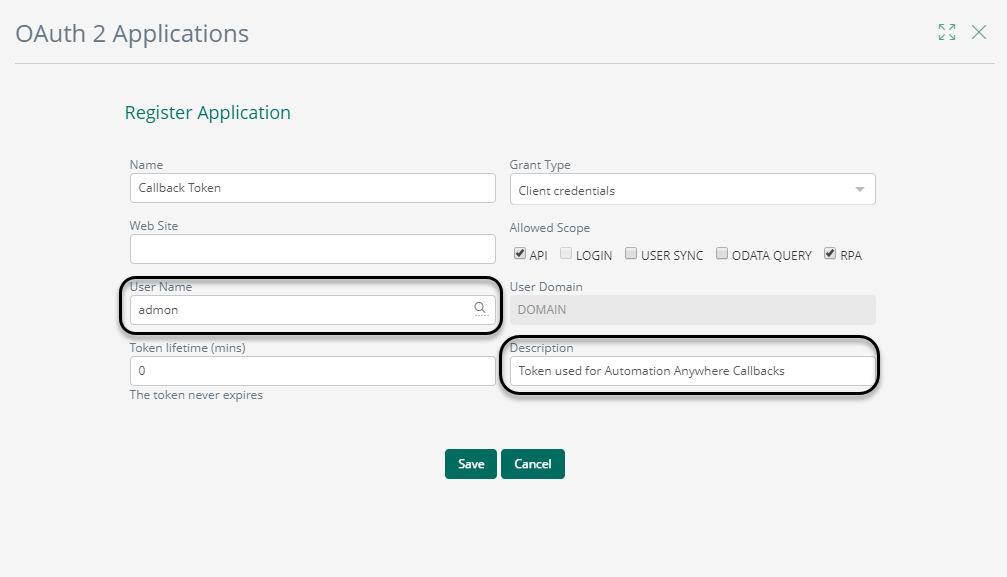Expand the dialog to full screen
Screen dimensions: 1007x577
[x=947, y=32]
